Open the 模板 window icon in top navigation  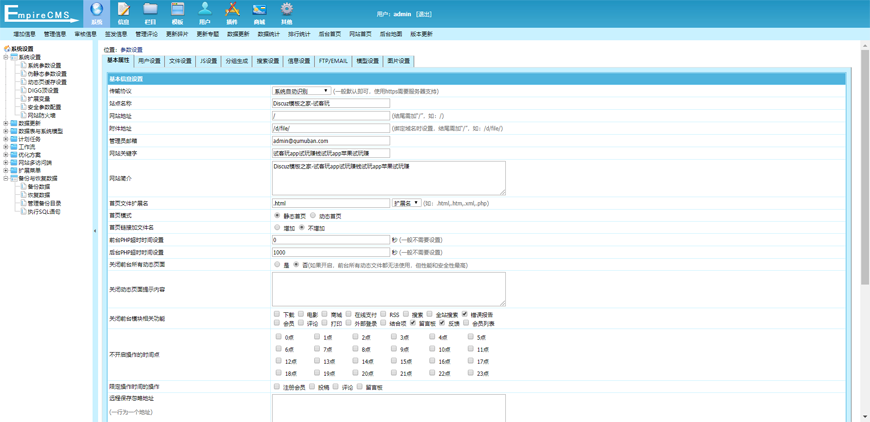(x=178, y=9)
